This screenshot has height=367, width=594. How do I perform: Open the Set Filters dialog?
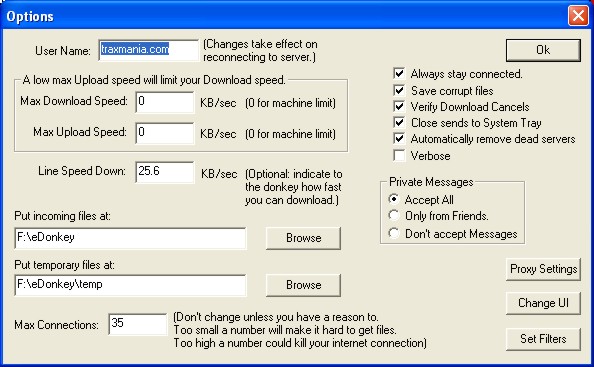(543, 339)
